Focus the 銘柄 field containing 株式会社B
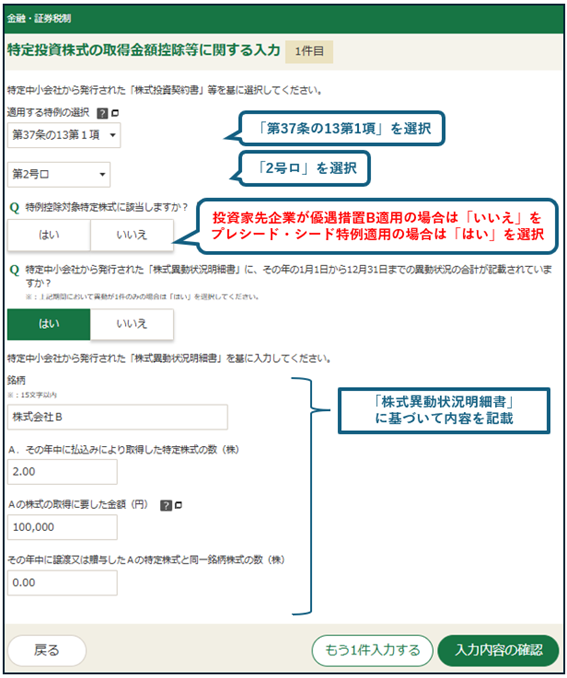This screenshot has height=678, width=567. point(117,417)
